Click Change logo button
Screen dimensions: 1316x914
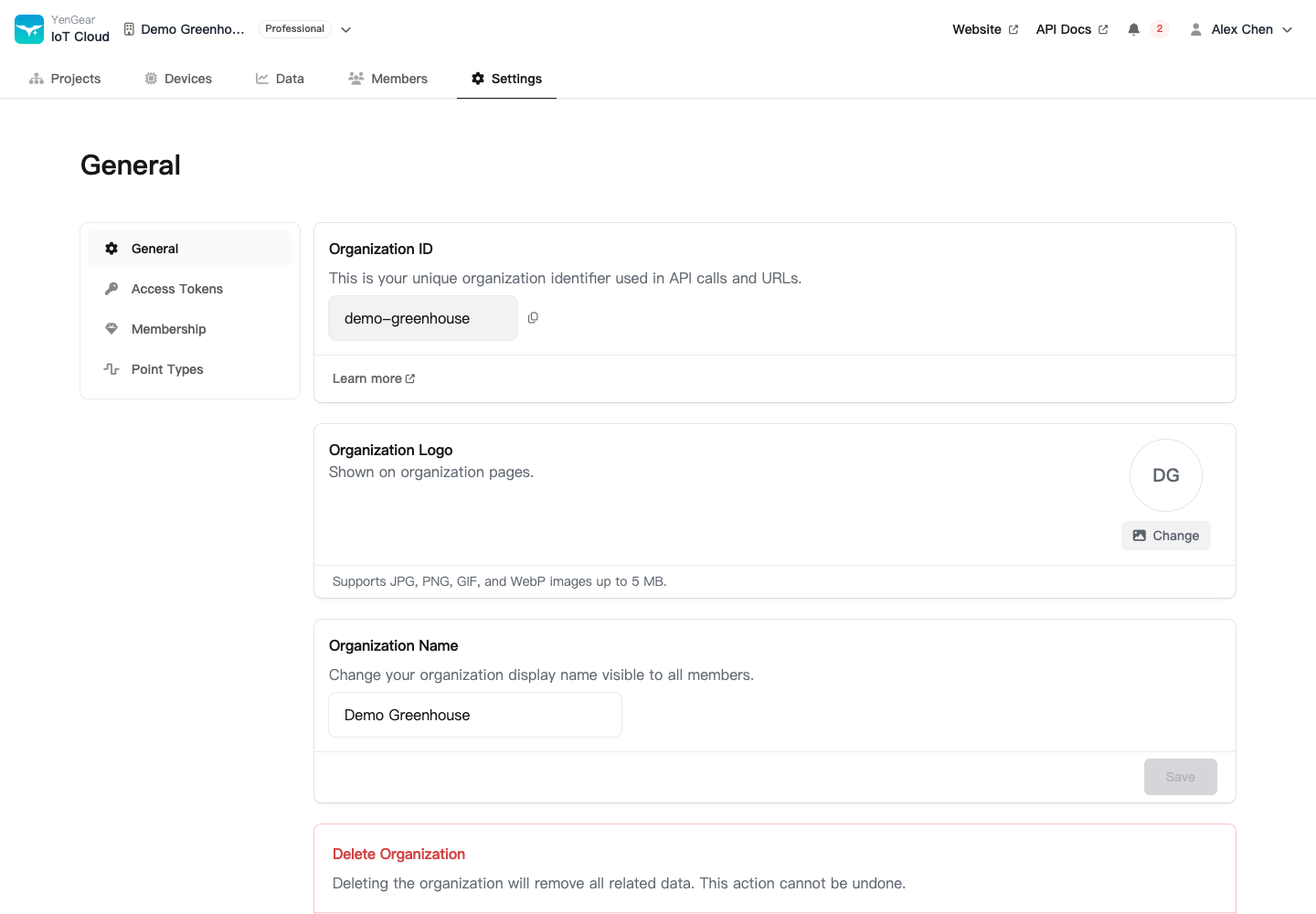pos(1166,536)
